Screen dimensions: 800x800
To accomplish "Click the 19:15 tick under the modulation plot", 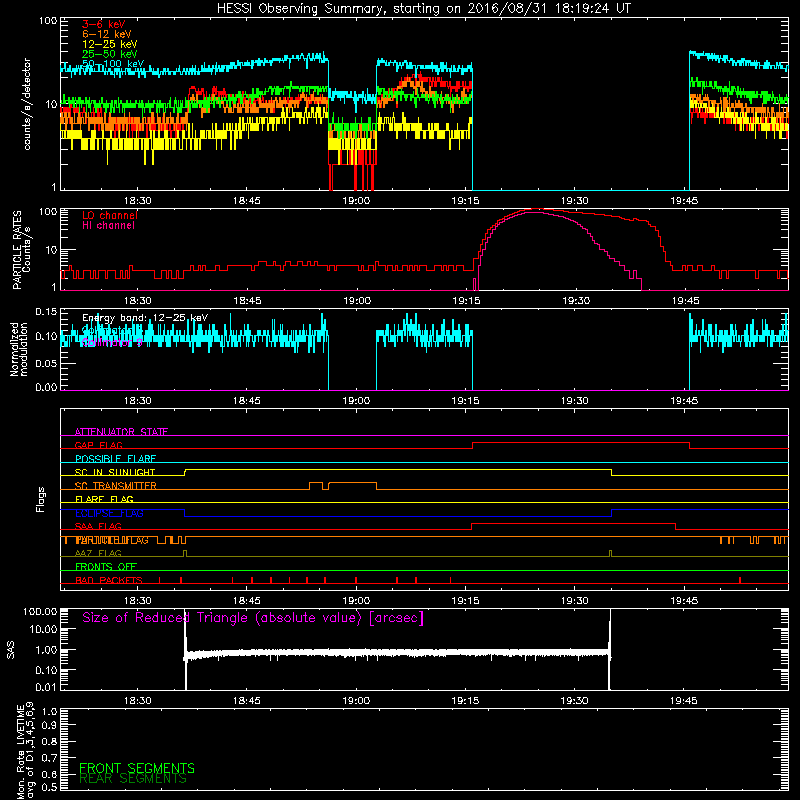I will click(x=465, y=401).
